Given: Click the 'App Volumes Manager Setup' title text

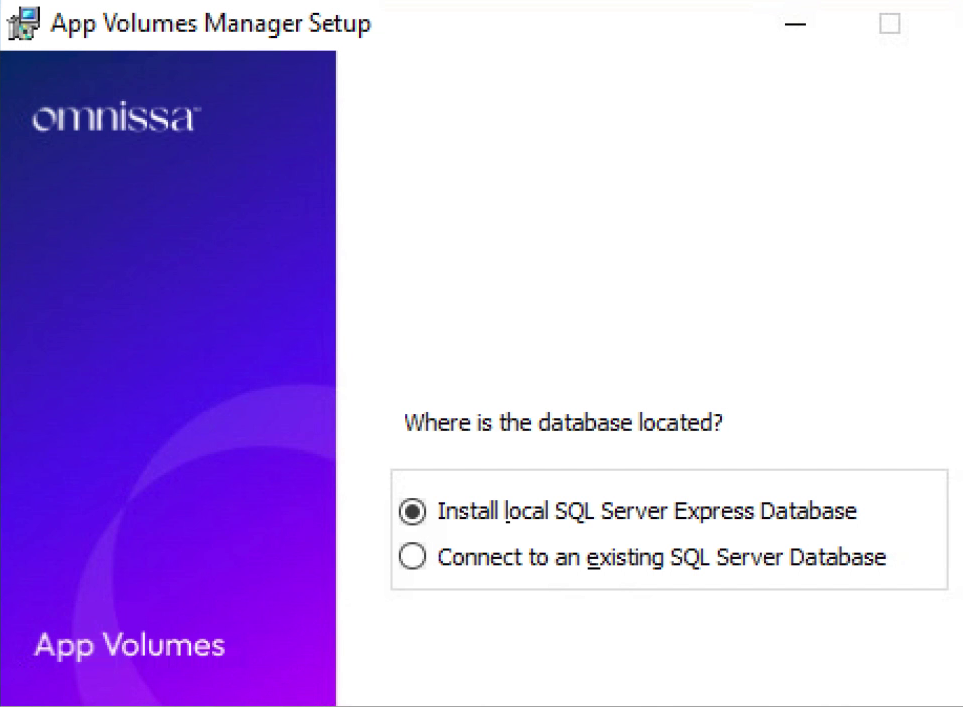Looking at the screenshot, I should point(211,24).
